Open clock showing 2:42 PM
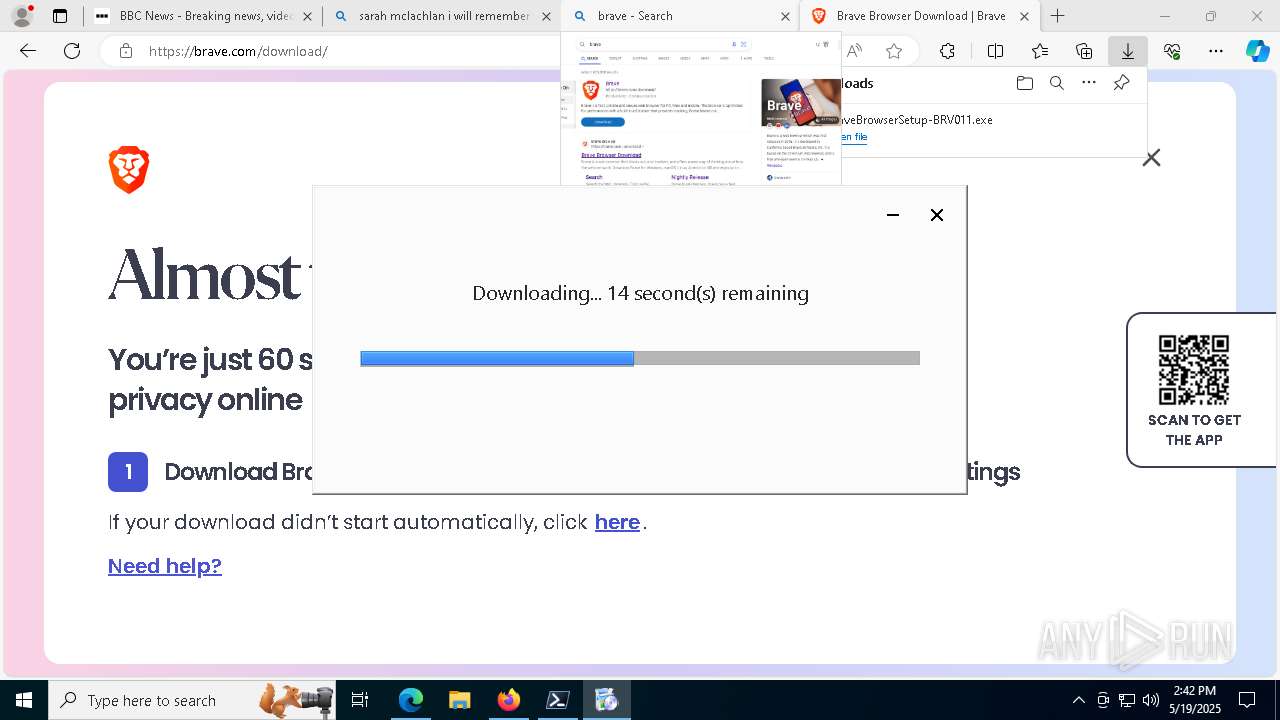Screen dimensions: 1280x720 (x=1195, y=700)
